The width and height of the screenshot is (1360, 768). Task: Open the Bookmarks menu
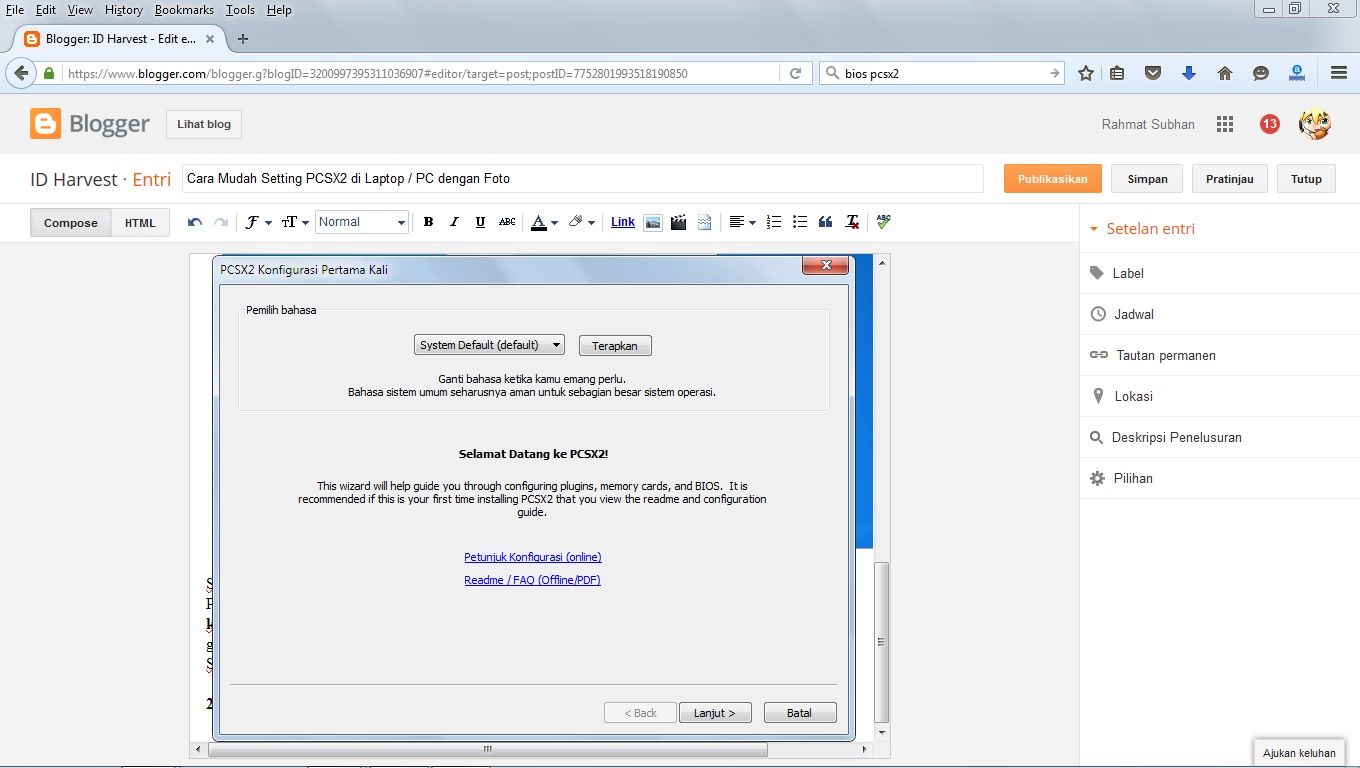coord(184,9)
